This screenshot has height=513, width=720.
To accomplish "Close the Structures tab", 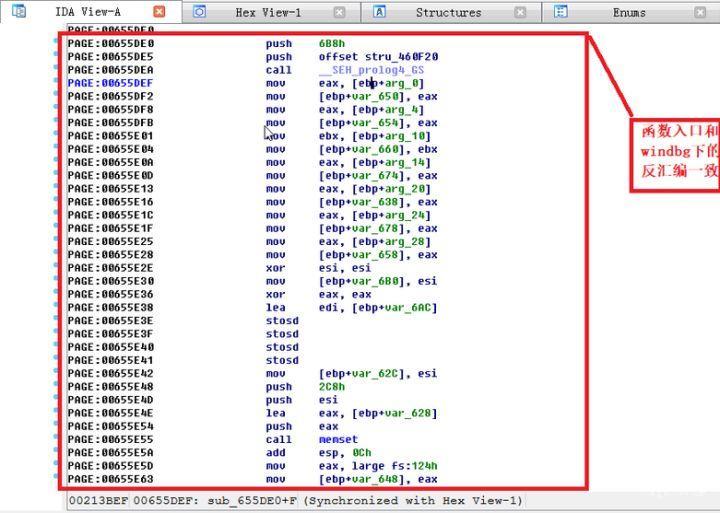I will point(520,12).
